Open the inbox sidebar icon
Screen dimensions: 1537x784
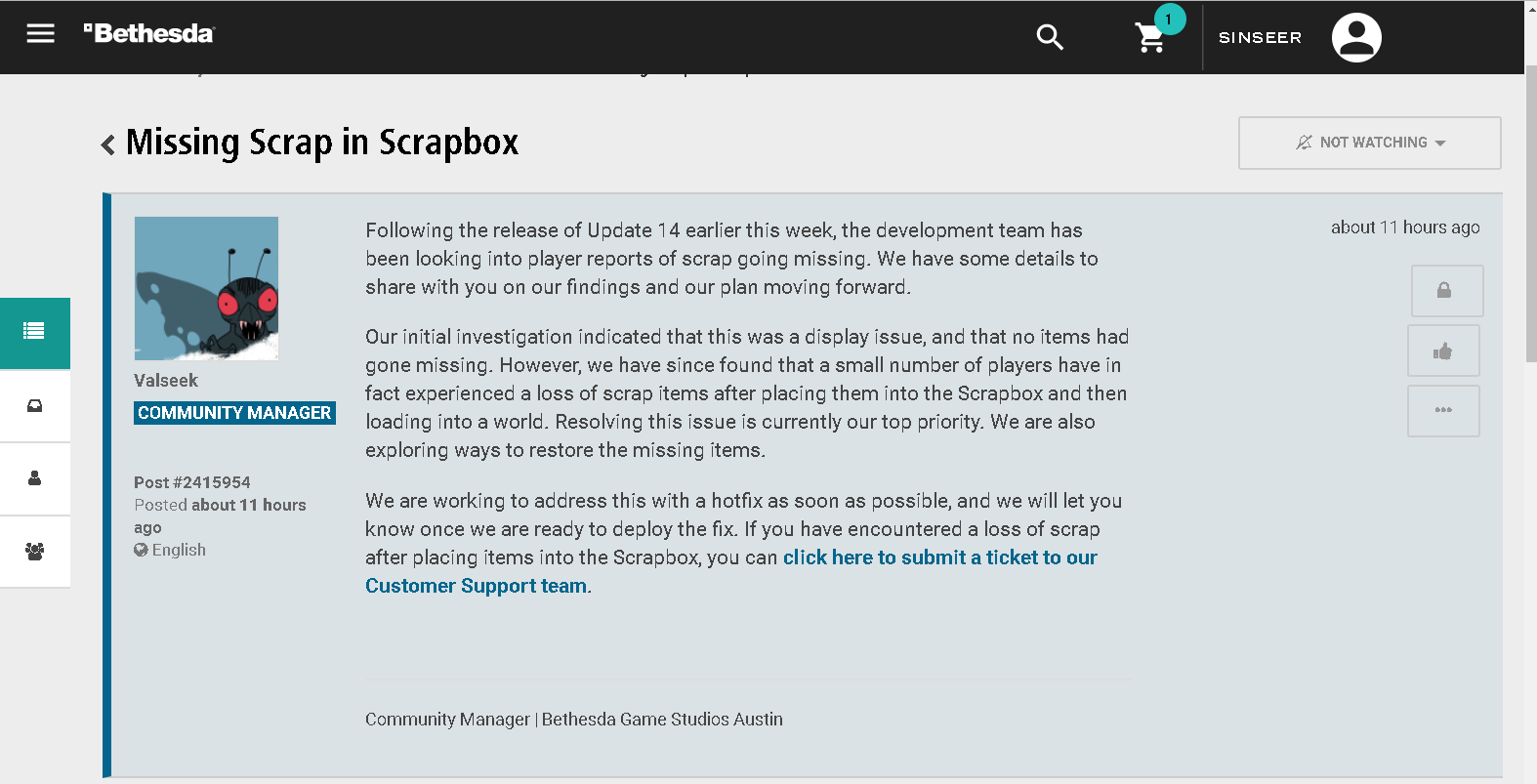click(35, 406)
